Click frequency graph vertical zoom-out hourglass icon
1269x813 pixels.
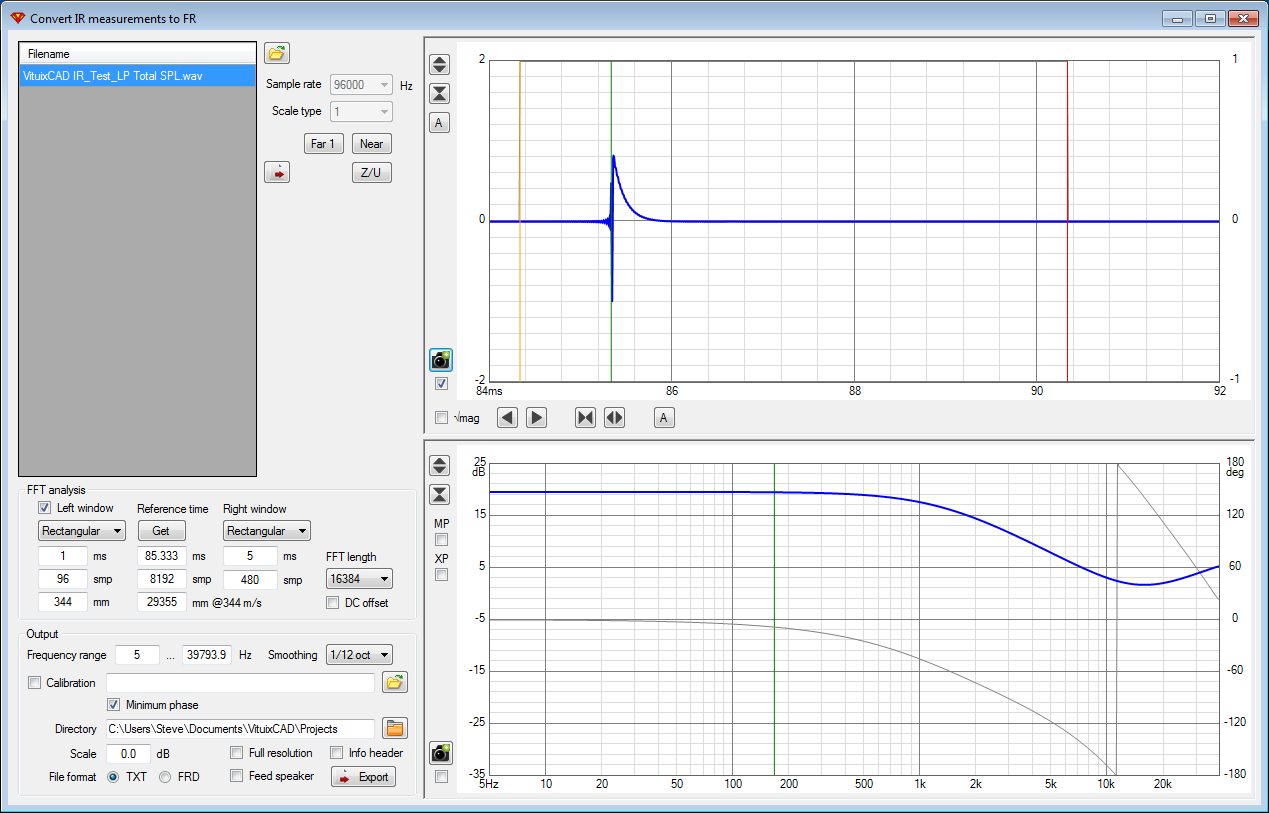[x=440, y=494]
